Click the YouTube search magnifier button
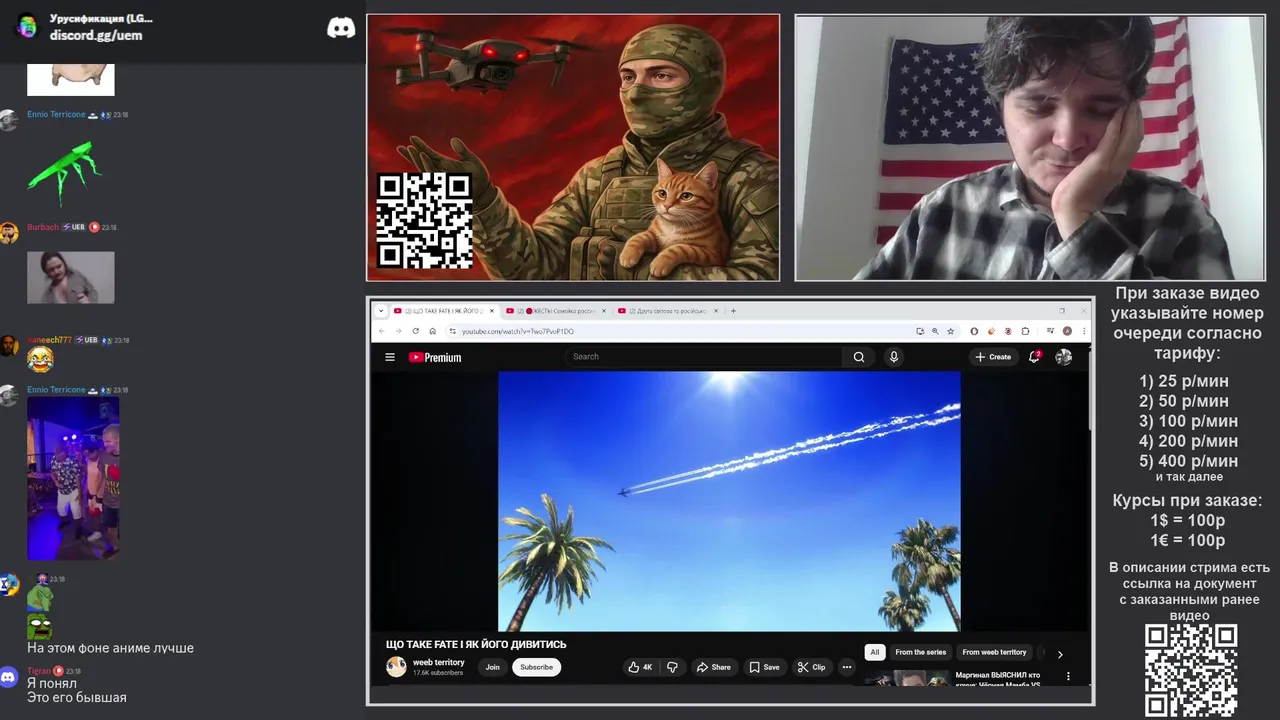The height and width of the screenshot is (720, 1280). coord(858,357)
